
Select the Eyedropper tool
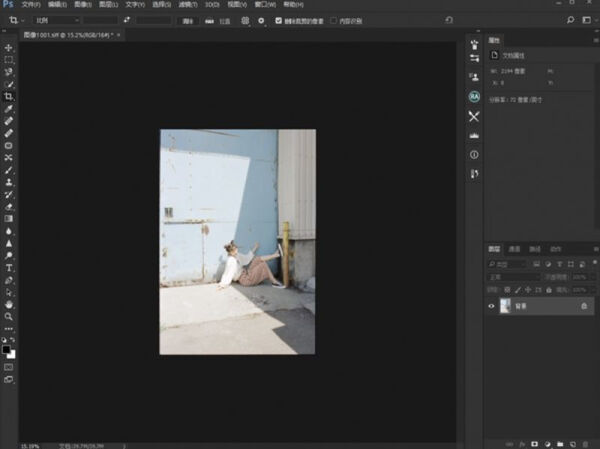coord(9,109)
